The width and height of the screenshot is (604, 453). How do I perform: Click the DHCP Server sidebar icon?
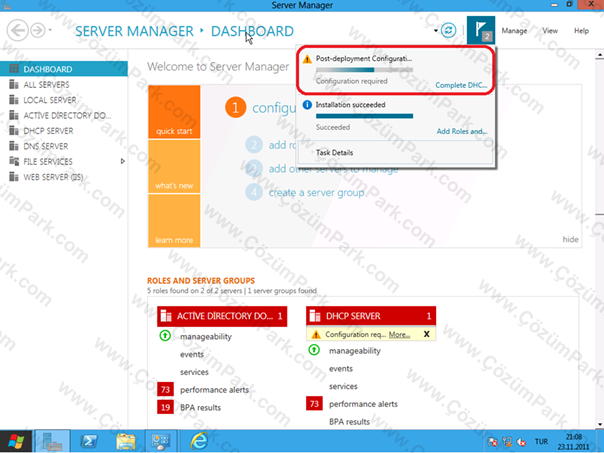tap(14, 131)
